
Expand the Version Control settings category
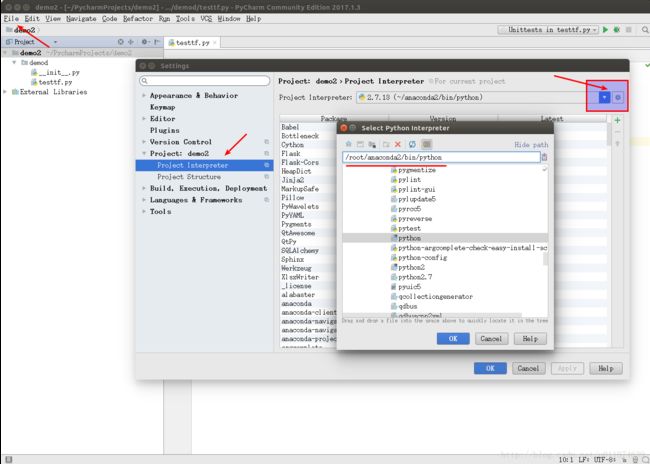[144, 142]
